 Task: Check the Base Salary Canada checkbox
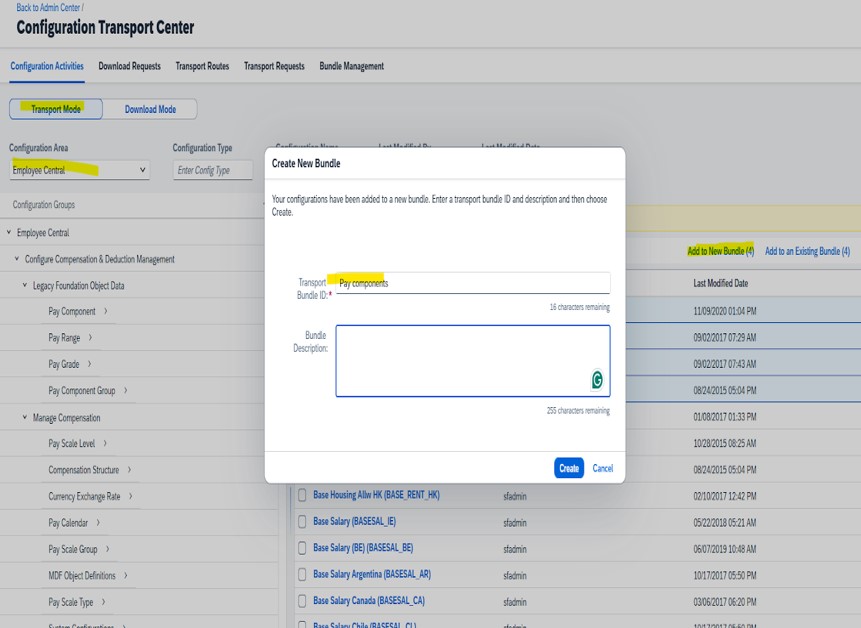pos(302,601)
